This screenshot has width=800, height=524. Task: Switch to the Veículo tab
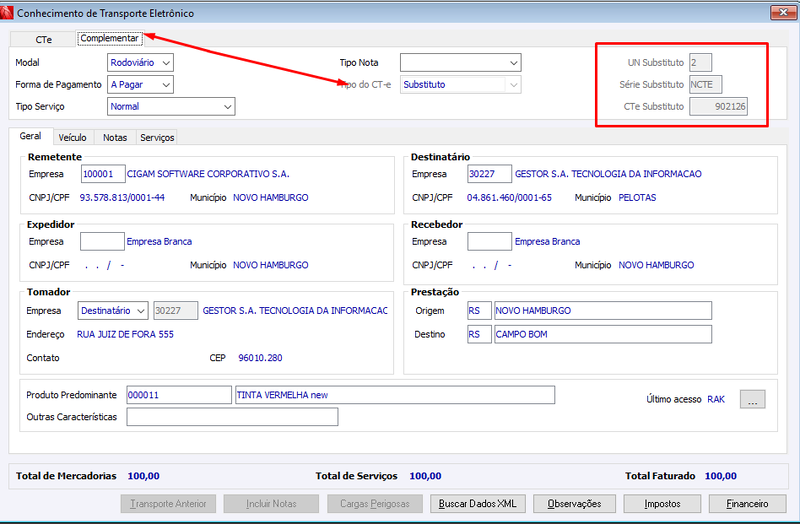click(72, 138)
